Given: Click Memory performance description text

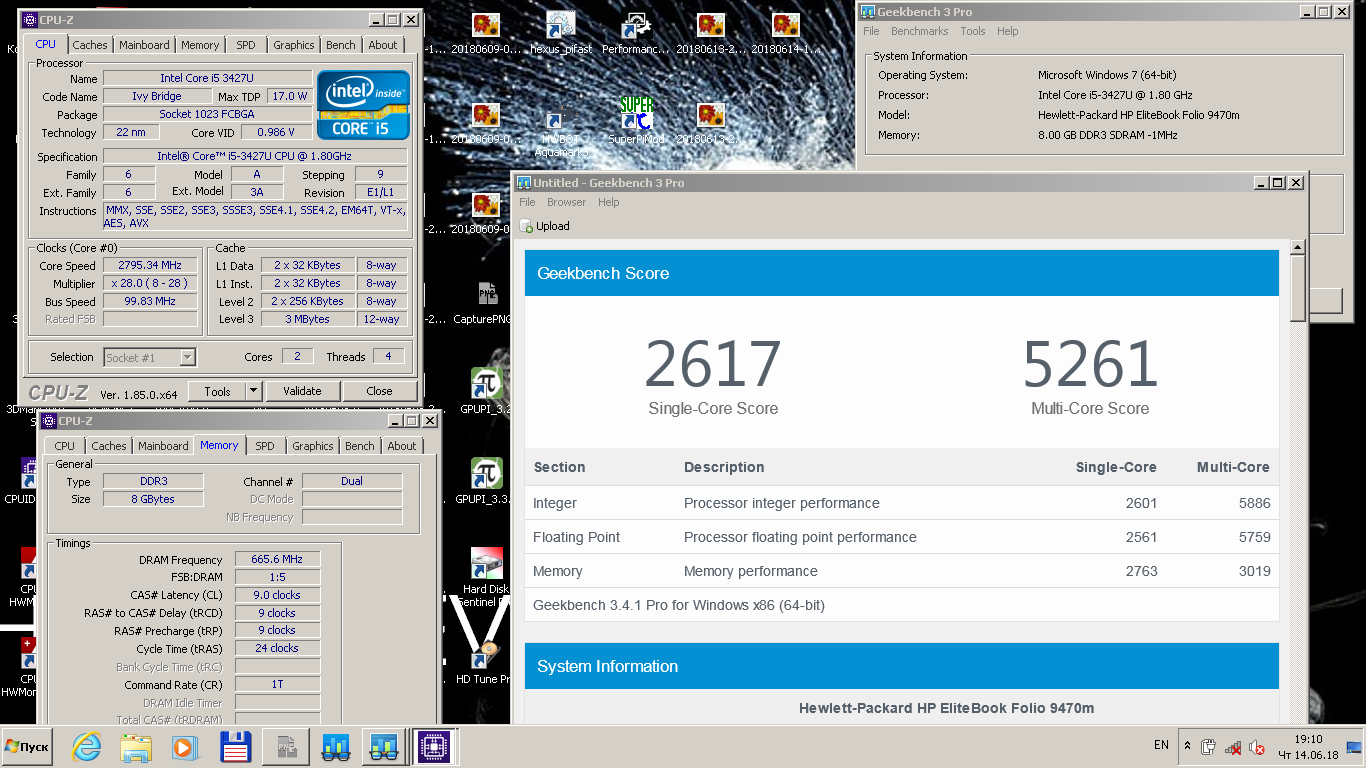Looking at the screenshot, I should coord(751,571).
